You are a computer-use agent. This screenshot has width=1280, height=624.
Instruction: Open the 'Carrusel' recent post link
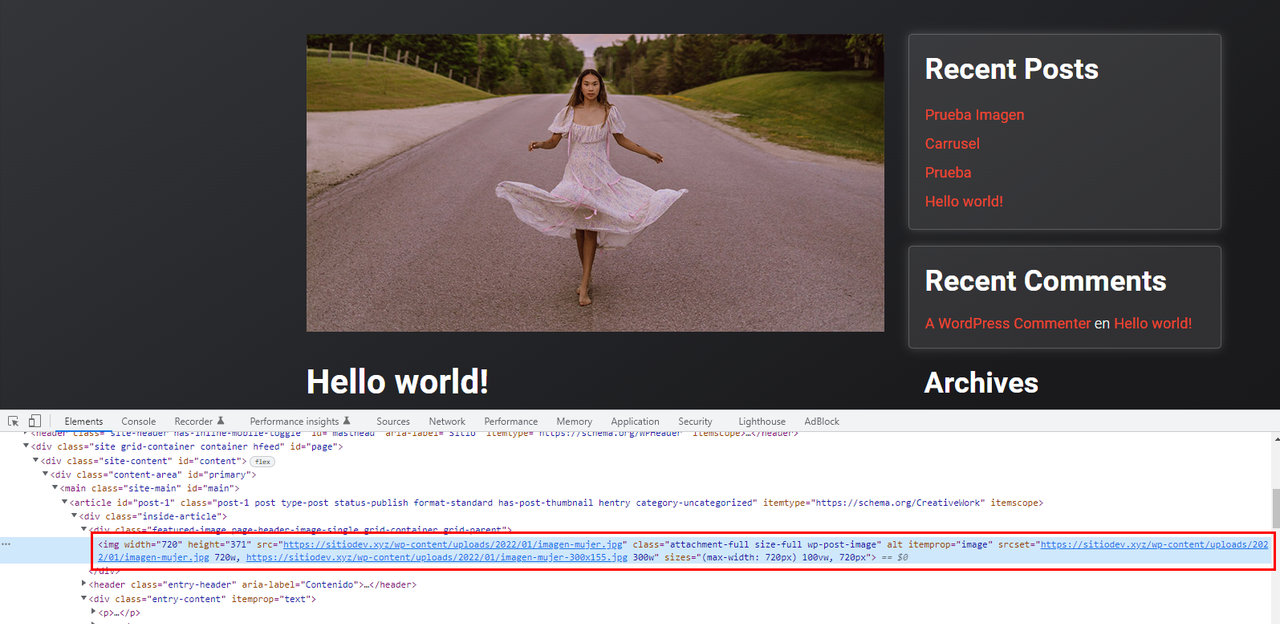952,144
